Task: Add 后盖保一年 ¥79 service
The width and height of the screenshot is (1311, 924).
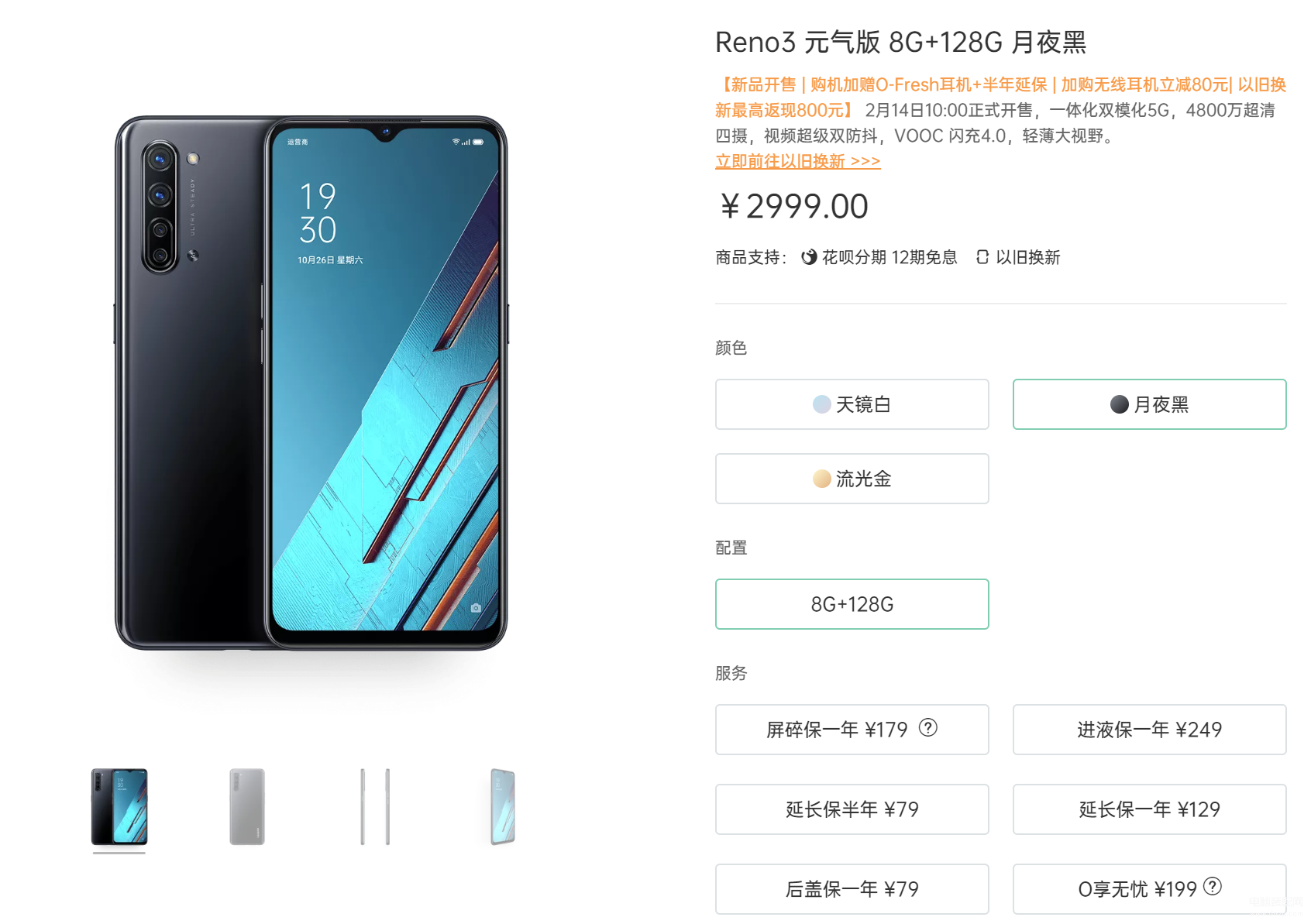Action: point(852,889)
